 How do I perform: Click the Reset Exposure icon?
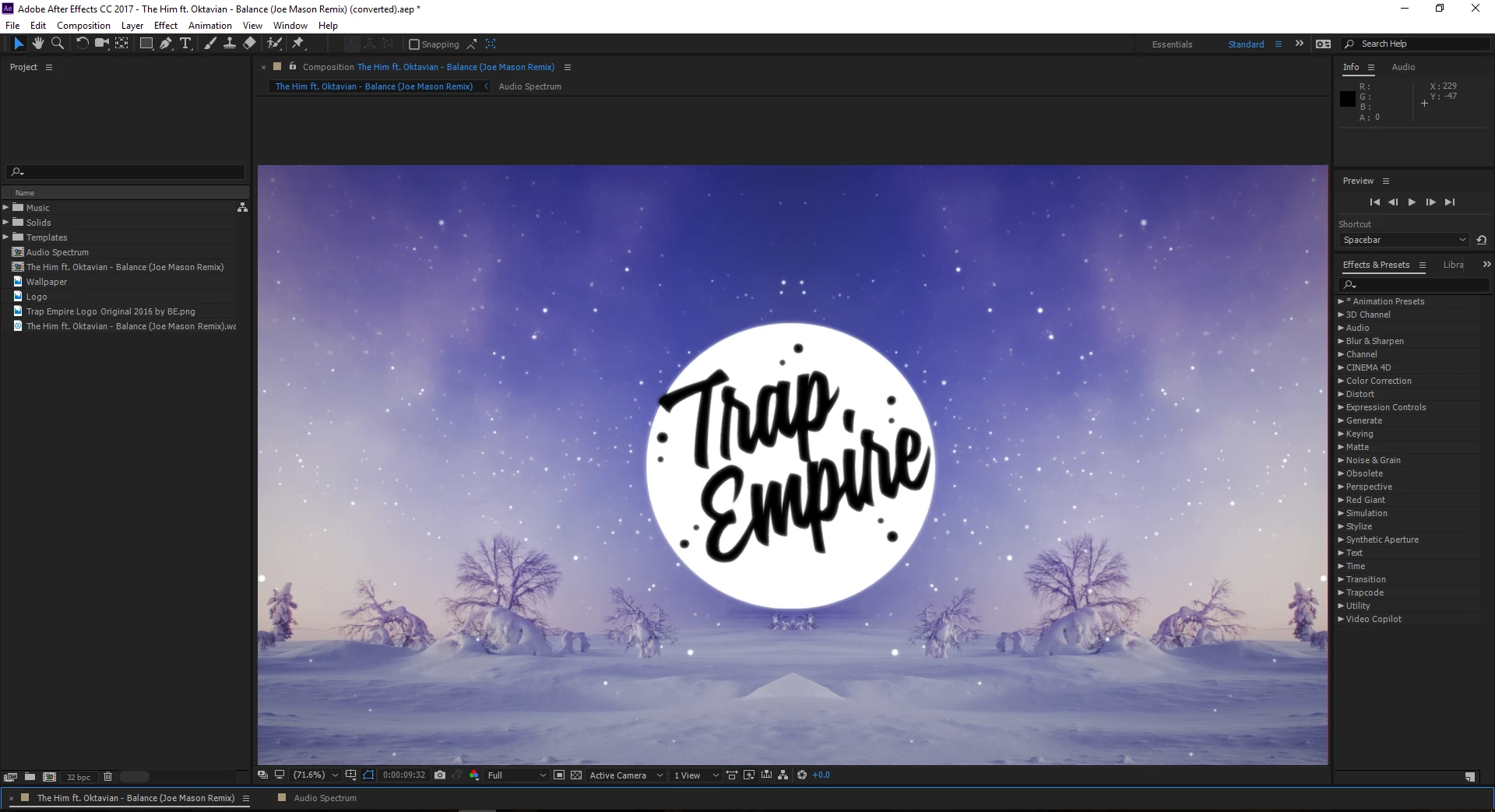[x=802, y=775]
